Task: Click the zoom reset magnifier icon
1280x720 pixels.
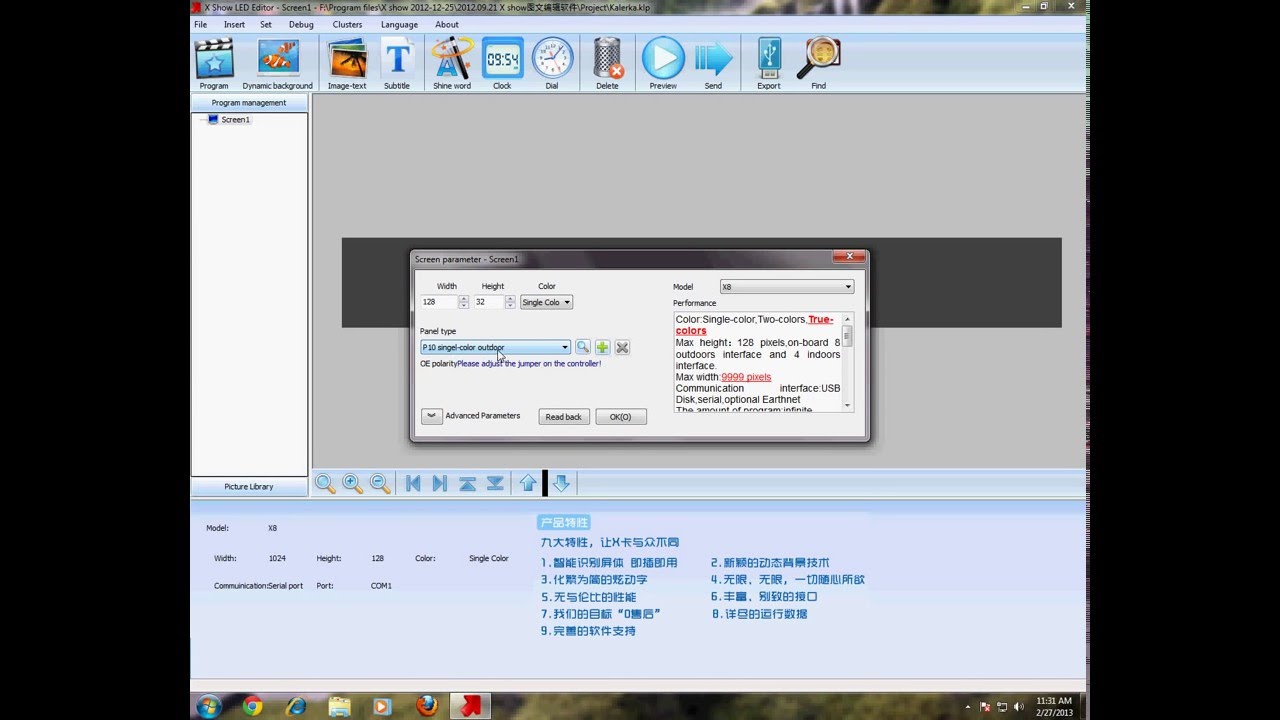Action: coord(325,484)
